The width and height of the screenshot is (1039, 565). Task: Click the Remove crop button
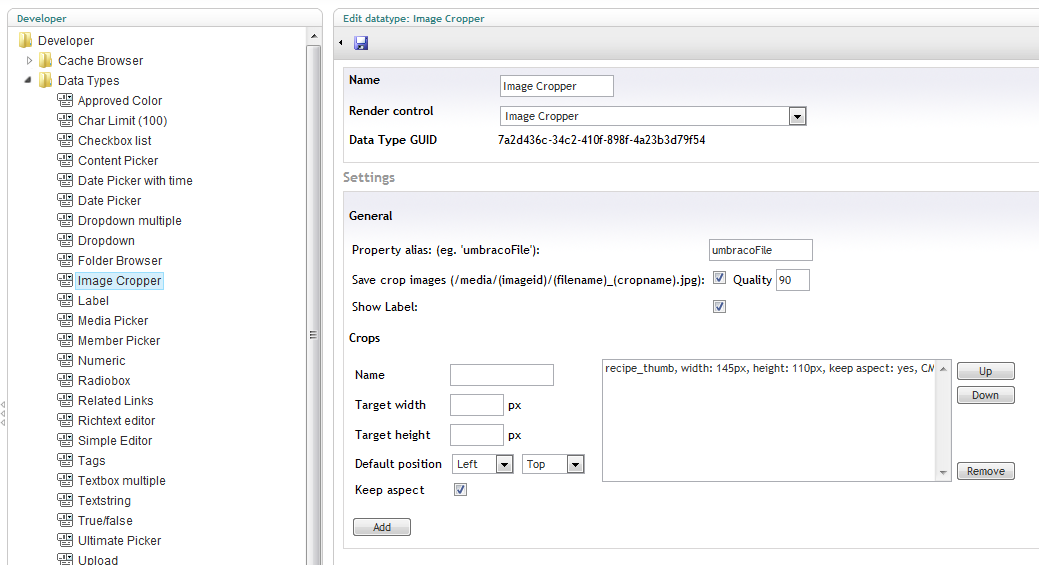(x=985, y=471)
